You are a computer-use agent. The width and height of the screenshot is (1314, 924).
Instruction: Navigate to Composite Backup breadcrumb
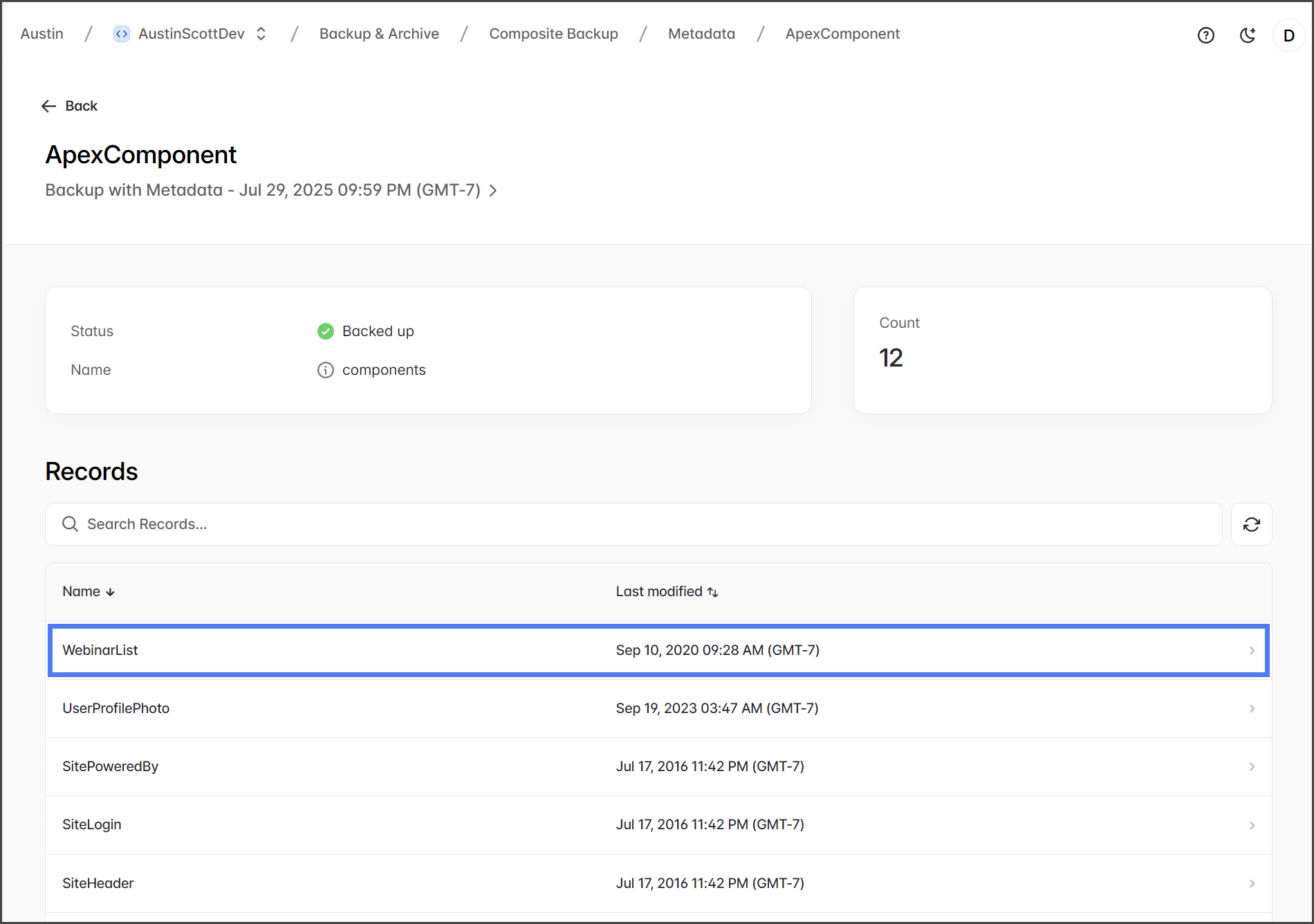553,34
